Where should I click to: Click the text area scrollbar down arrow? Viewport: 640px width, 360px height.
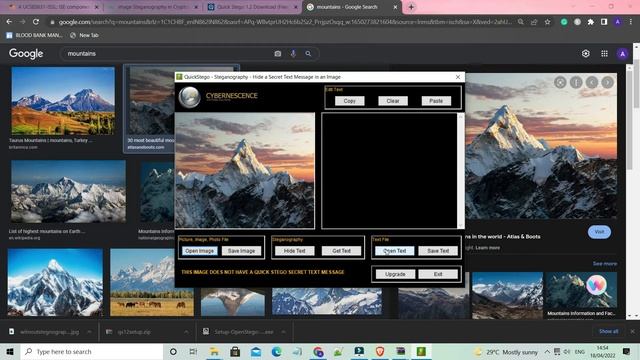pos(461,225)
